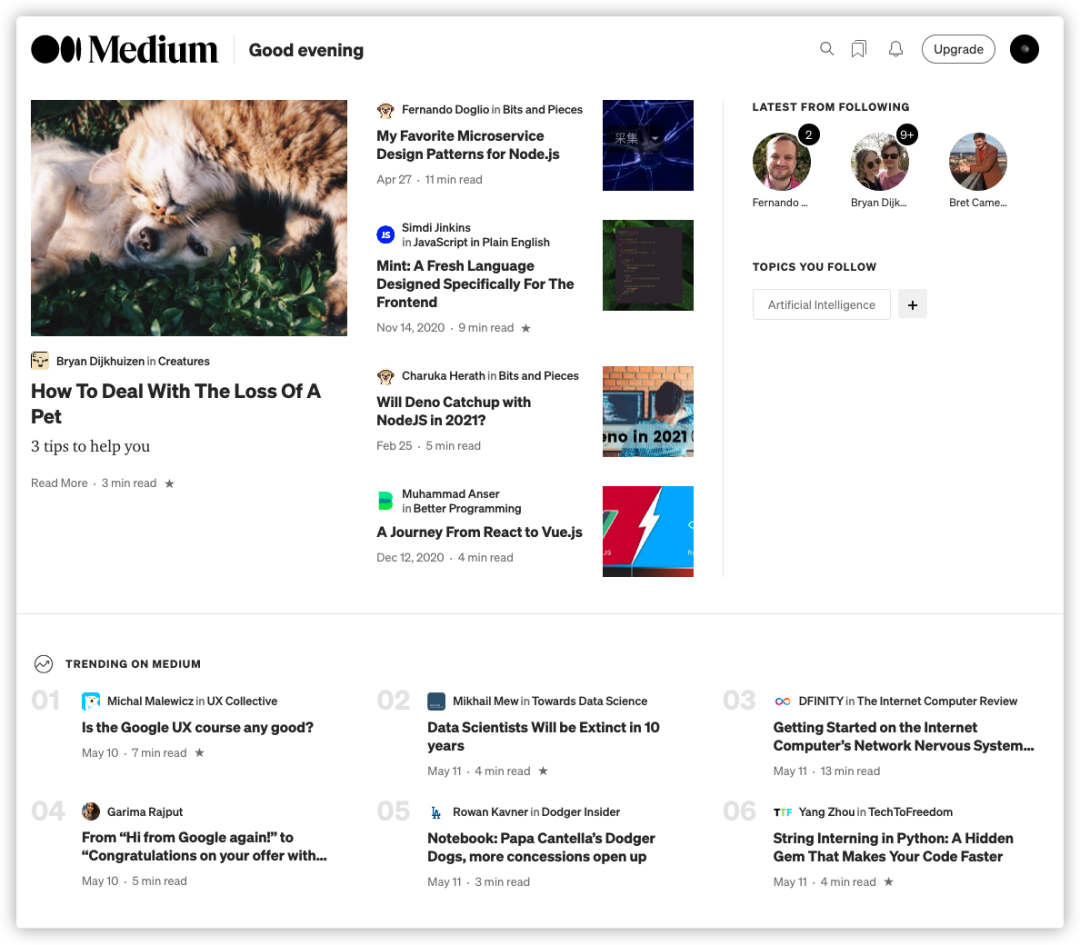1080x945 pixels.
Task: Open Bryan Dijk... avatar with 9+ badge
Action: pos(880,161)
